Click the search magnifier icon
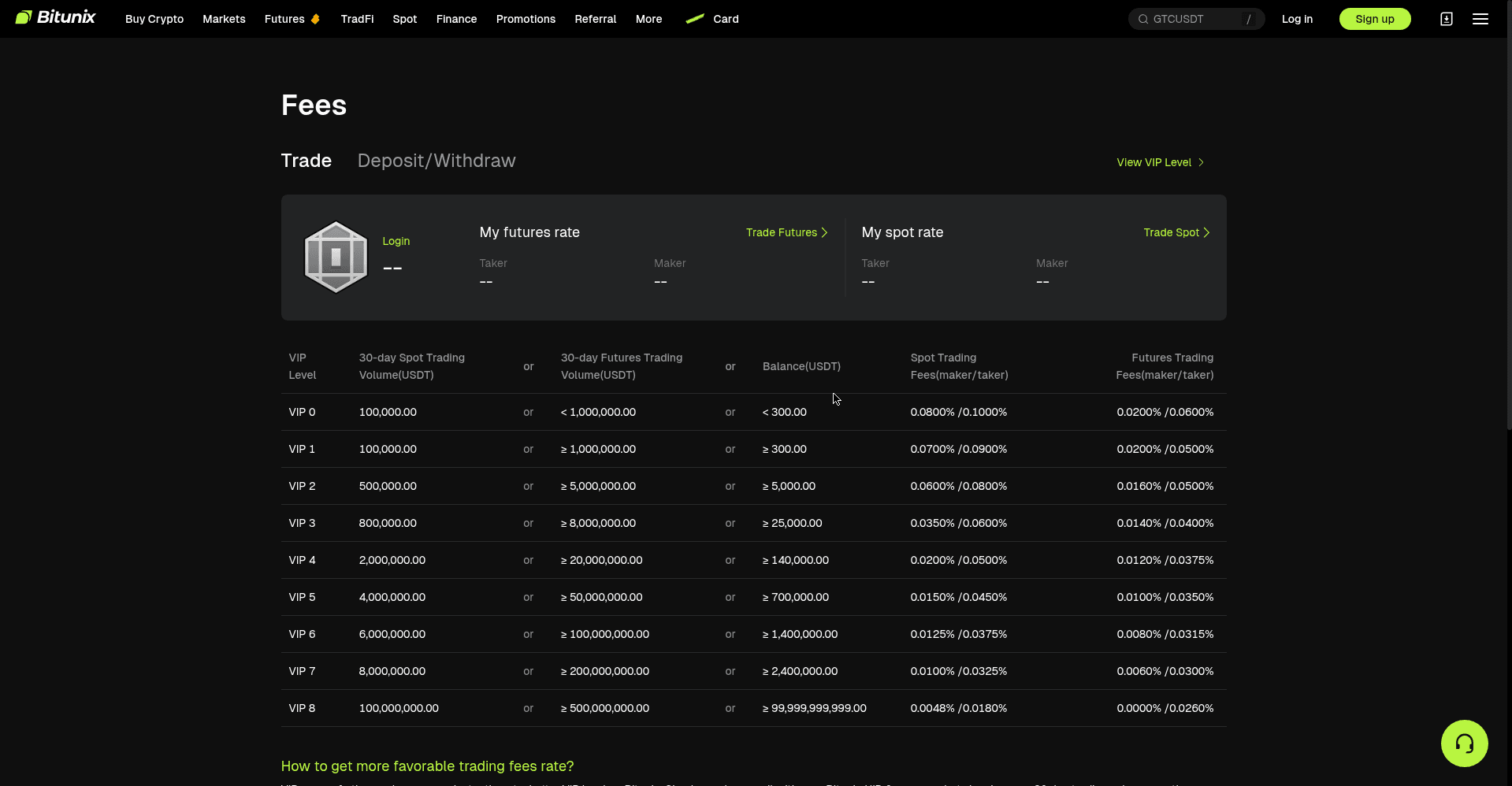 [x=1142, y=19]
